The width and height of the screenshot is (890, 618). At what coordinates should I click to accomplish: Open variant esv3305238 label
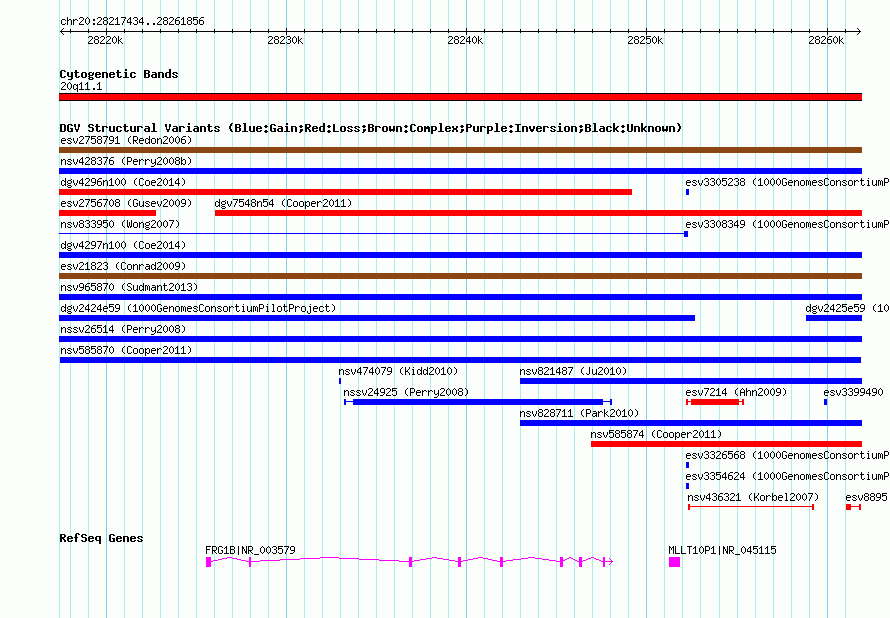(x=787, y=182)
